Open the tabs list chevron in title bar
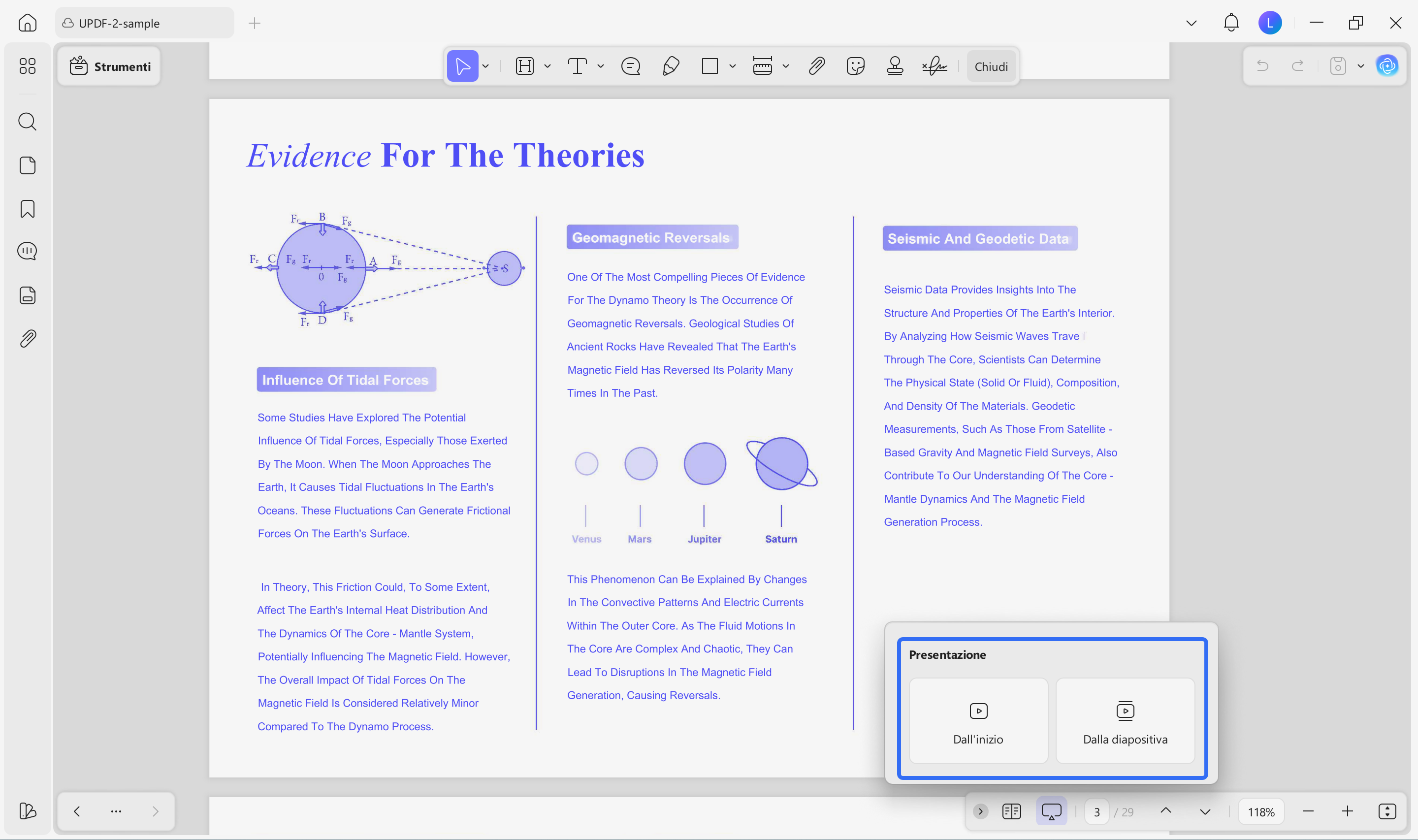This screenshot has height=840, width=1418. click(1191, 23)
